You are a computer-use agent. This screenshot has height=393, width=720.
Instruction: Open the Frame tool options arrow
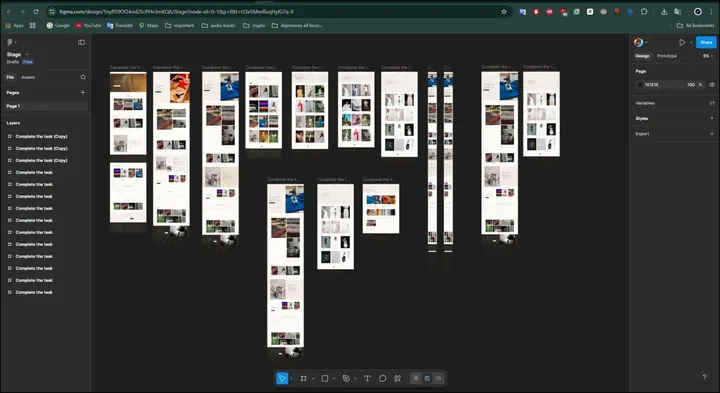pos(313,379)
